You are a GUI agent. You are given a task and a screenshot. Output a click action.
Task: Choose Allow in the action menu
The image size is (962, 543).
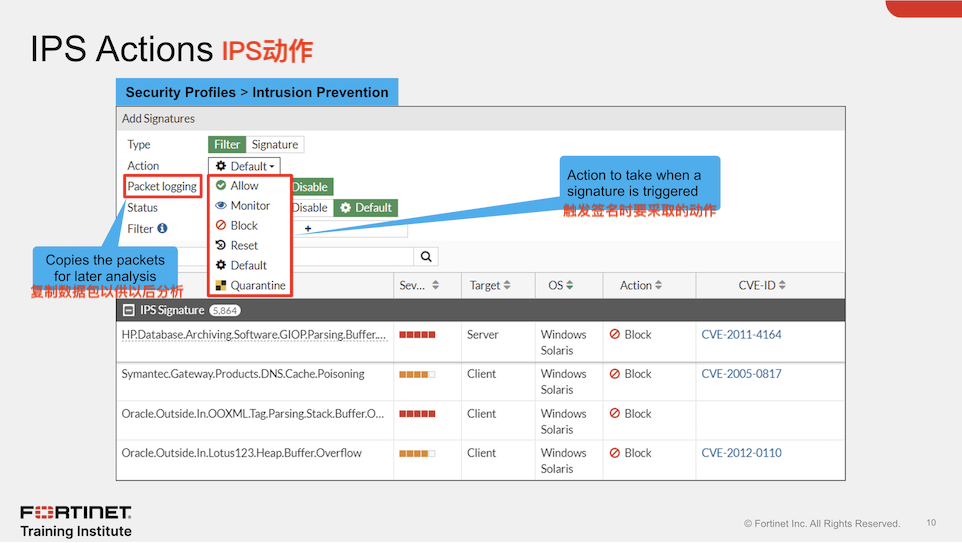coord(244,185)
